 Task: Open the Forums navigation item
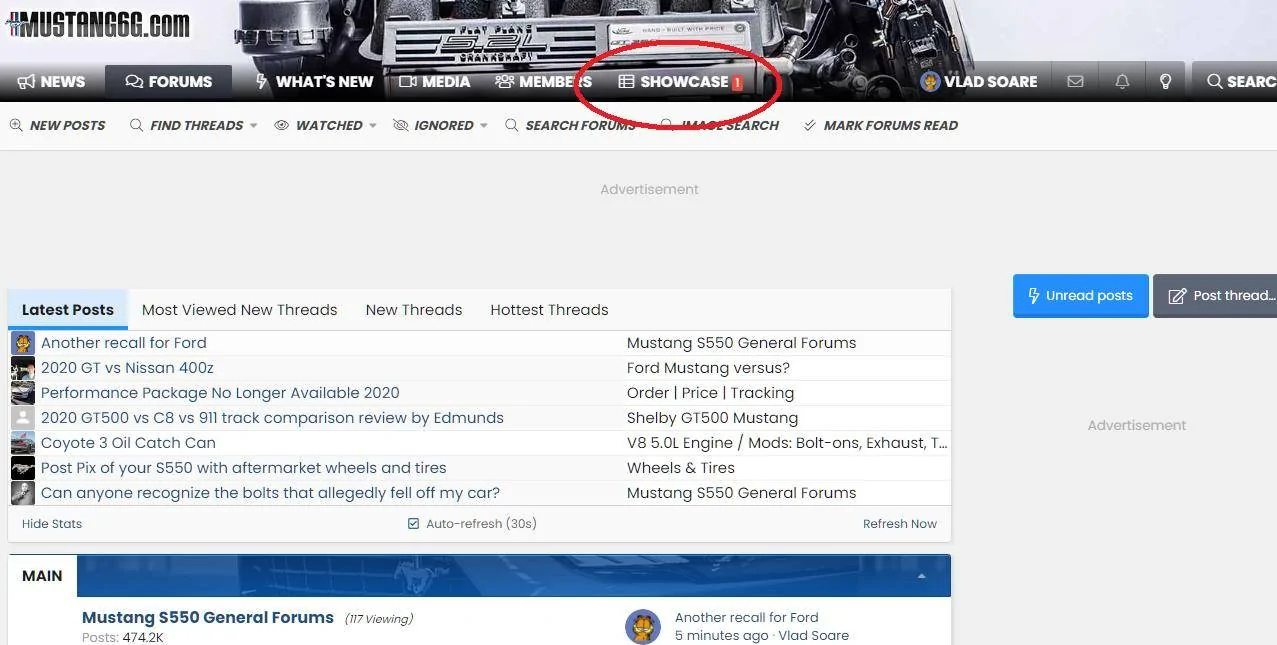tap(168, 82)
